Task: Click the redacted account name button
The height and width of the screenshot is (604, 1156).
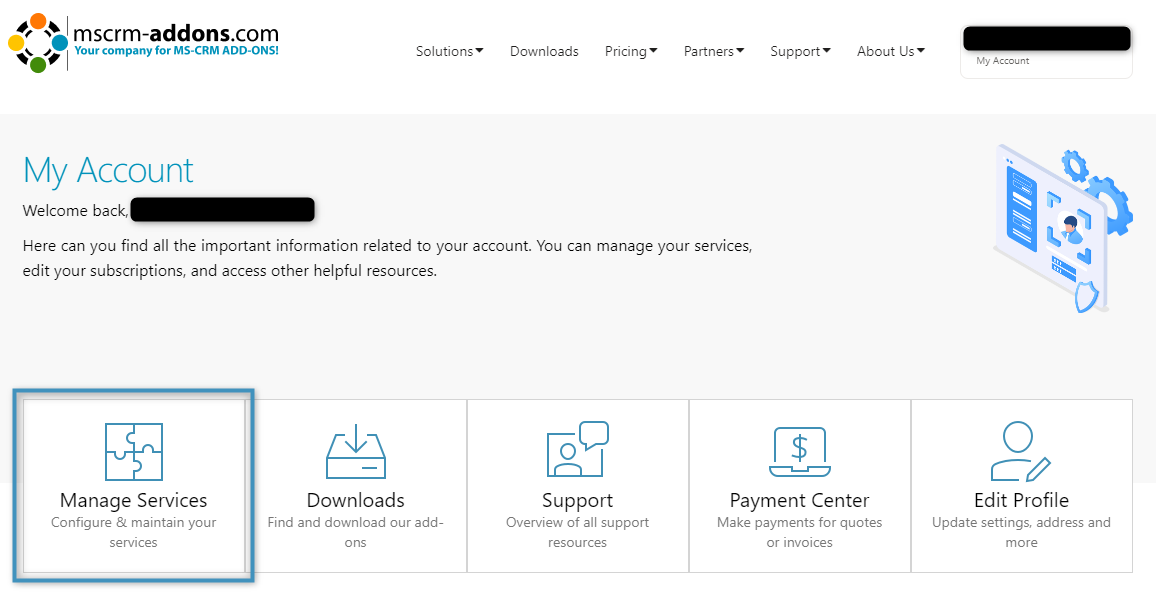Action: point(1047,38)
